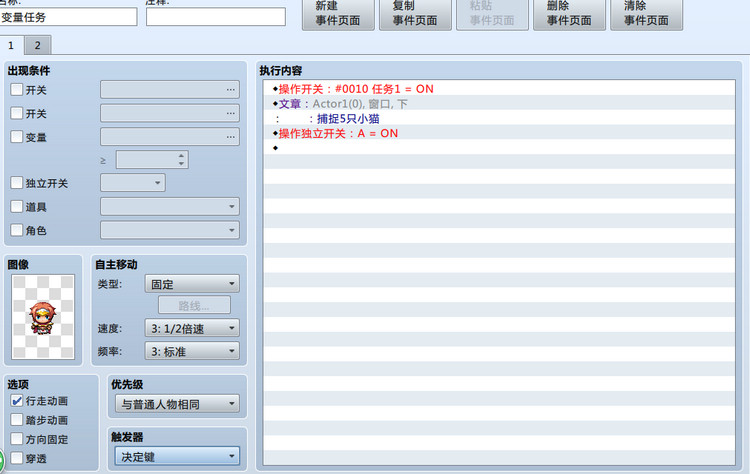This screenshot has width=750, height=474.
Task: Open the second 开关 switch selector field
Action: click(170, 113)
